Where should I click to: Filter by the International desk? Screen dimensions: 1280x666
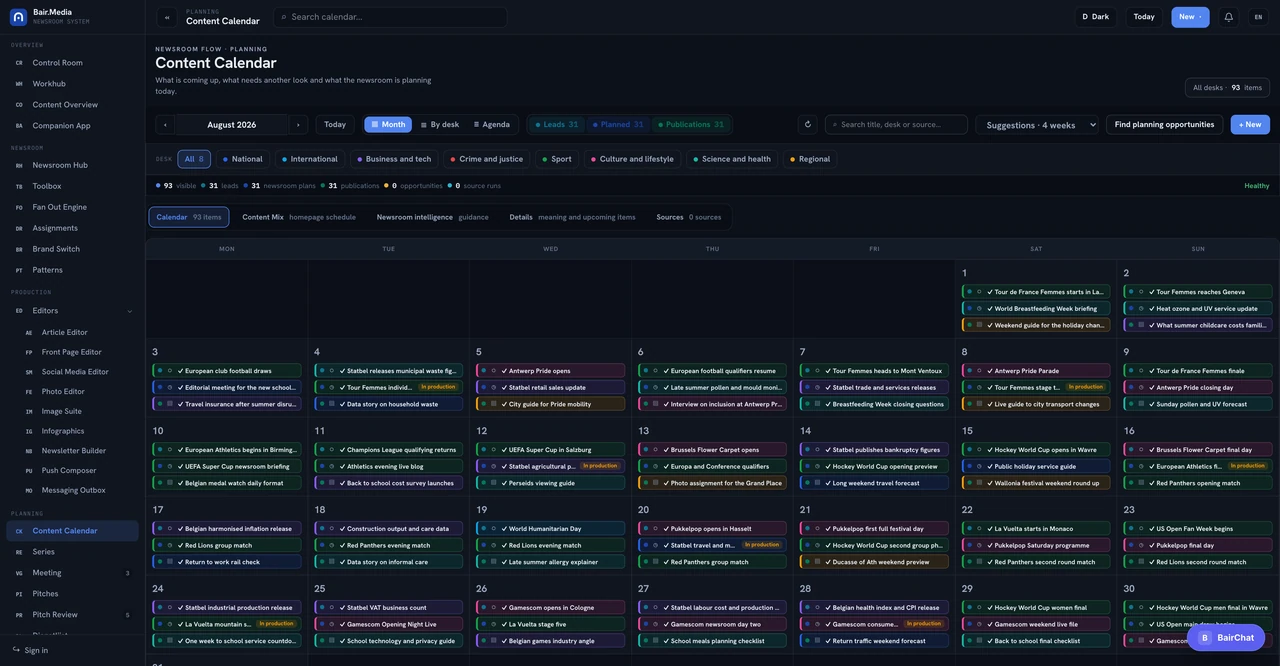click(310, 159)
